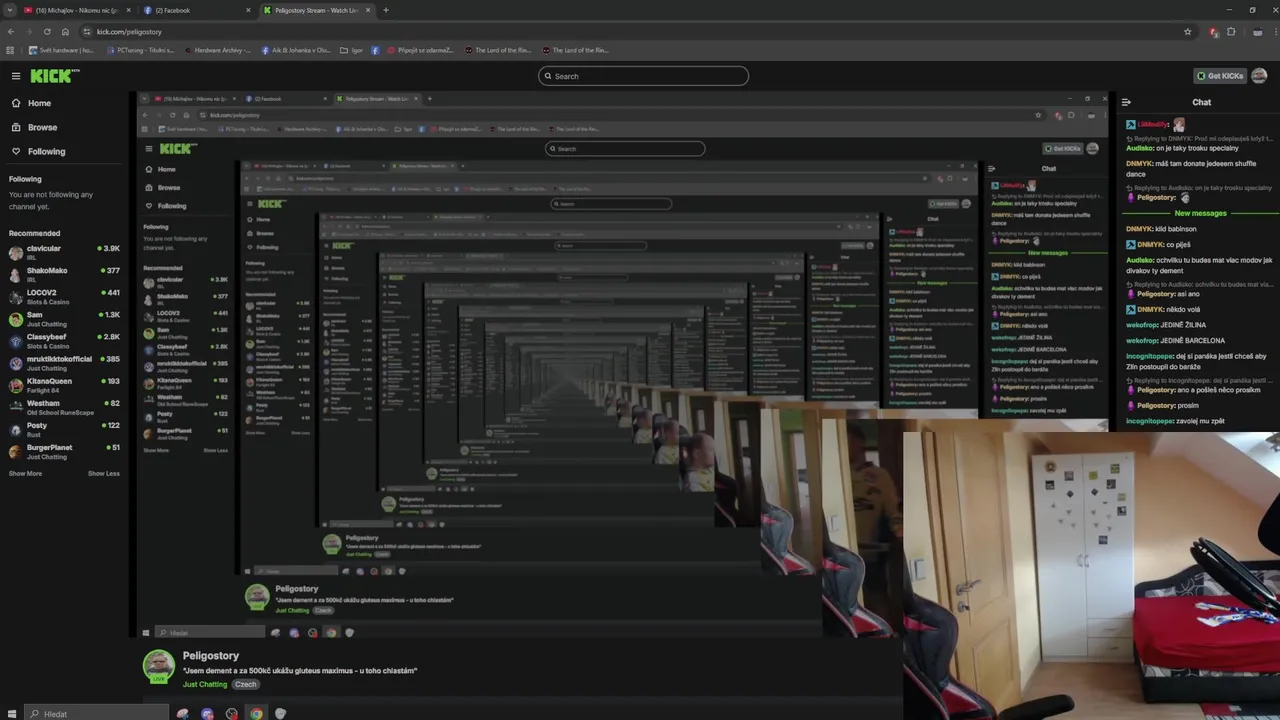Open the Extensions puzzle icon
This screenshot has height=720, width=1280.
point(1231,31)
